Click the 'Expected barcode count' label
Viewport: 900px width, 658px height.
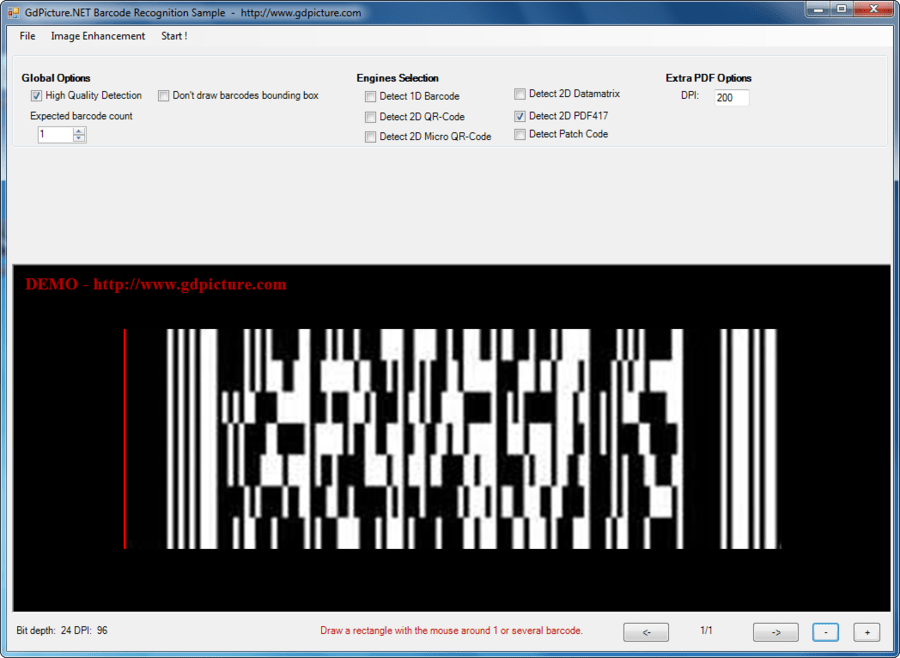point(81,116)
